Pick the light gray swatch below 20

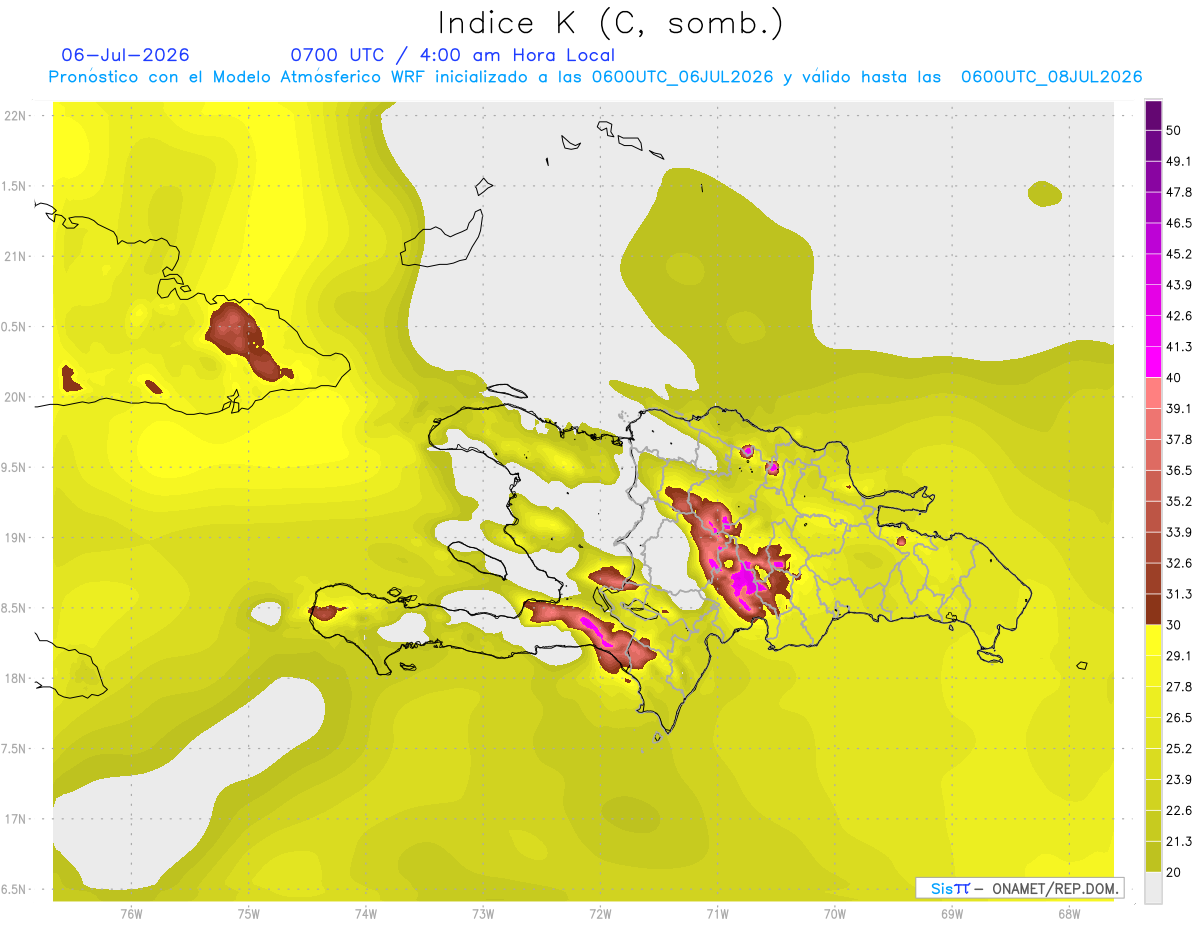[x=1153, y=888]
